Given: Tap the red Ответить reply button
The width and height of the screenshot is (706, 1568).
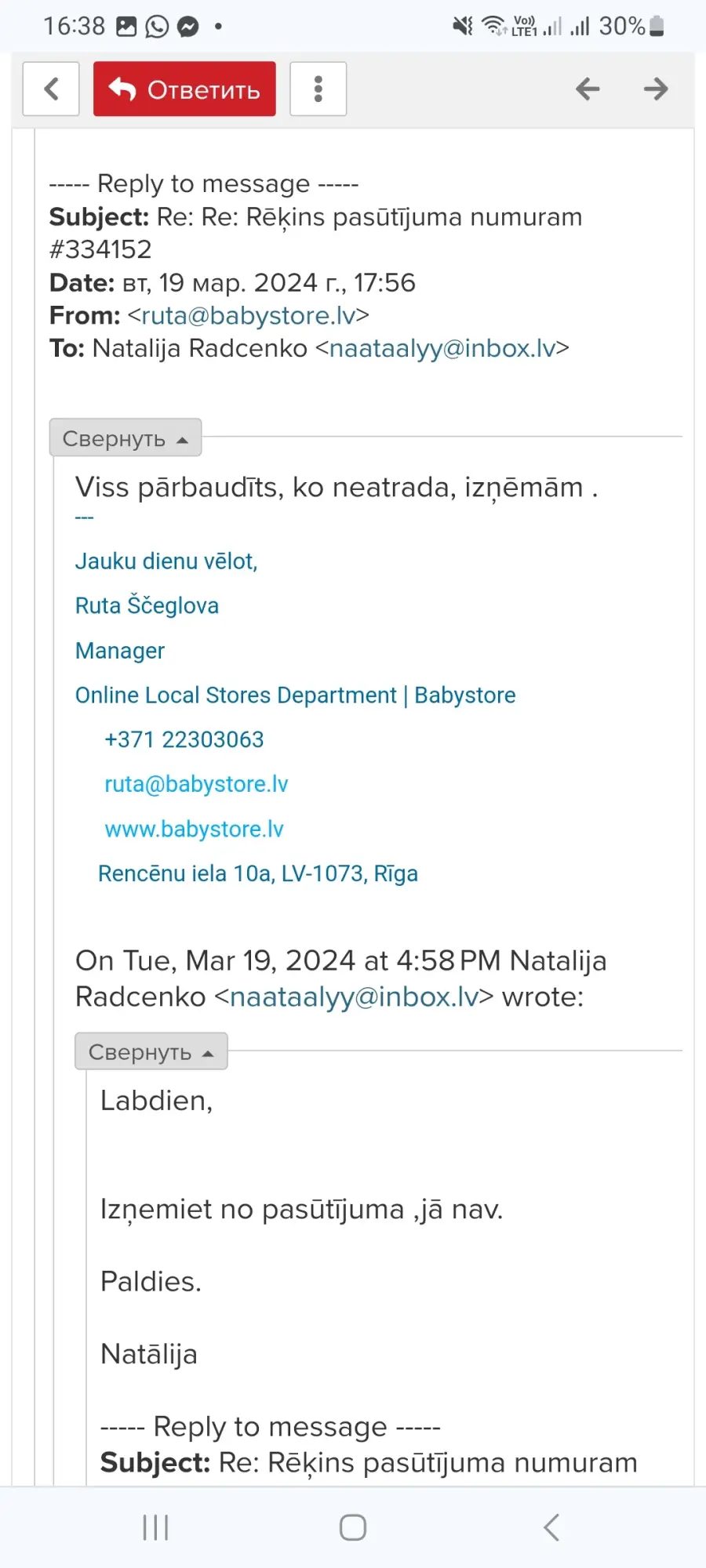Looking at the screenshot, I should pos(184,89).
